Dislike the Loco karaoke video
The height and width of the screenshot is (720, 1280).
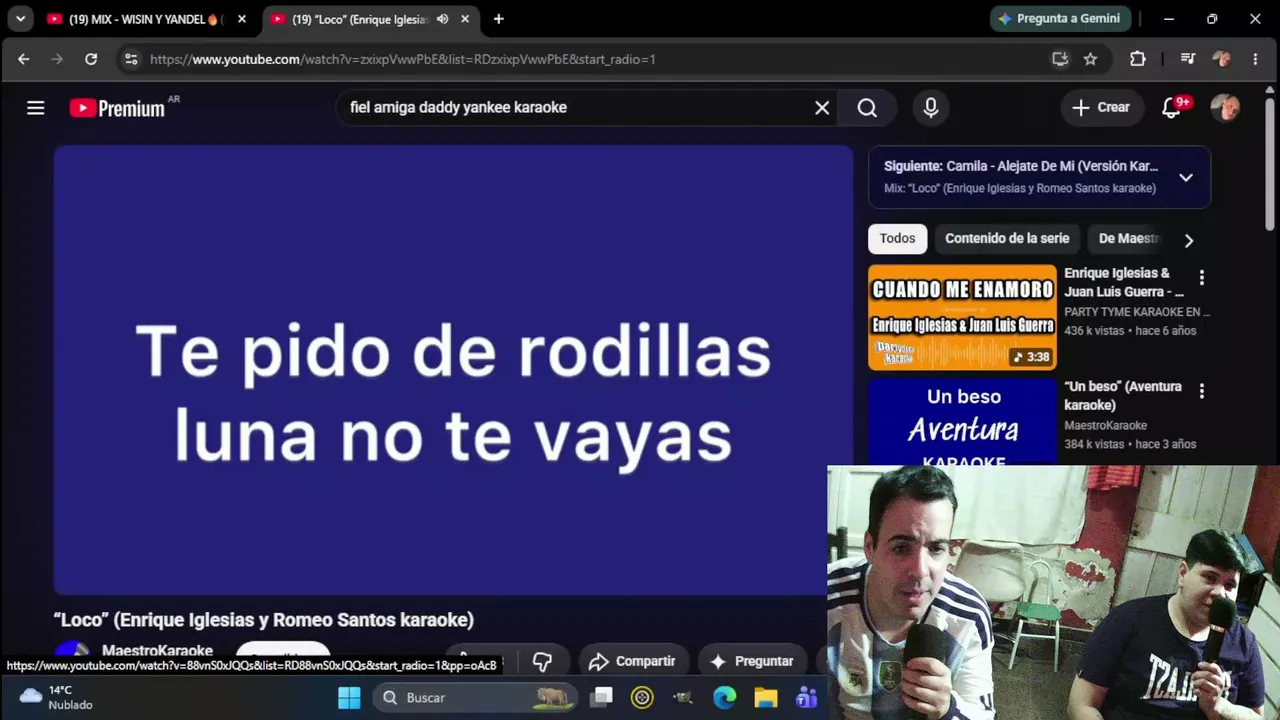pyautogui.click(x=542, y=661)
